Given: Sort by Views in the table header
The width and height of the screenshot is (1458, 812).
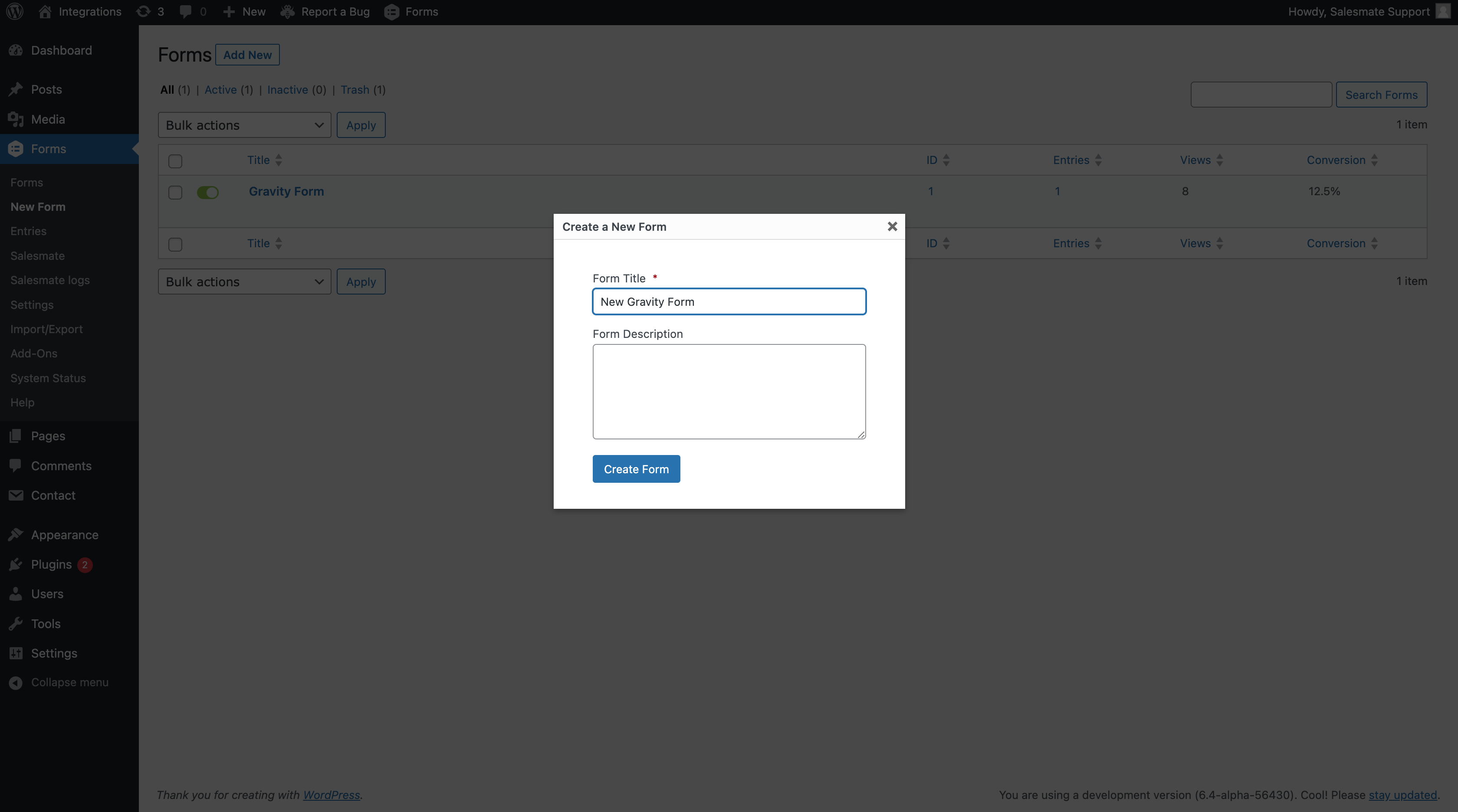Looking at the screenshot, I should 1202,160.
